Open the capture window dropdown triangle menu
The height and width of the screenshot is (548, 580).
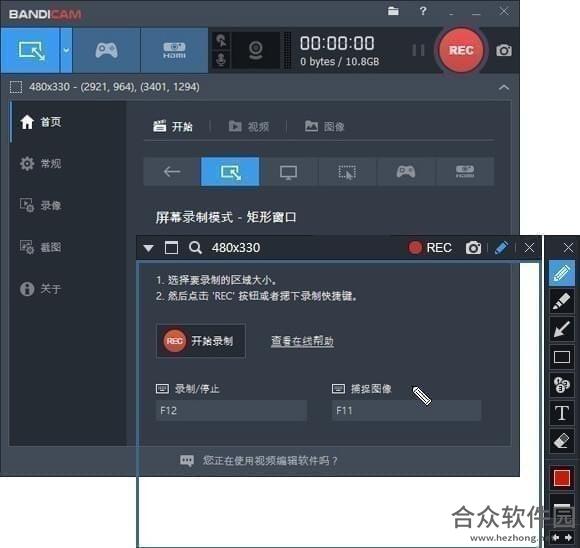(x=149, y=248)
